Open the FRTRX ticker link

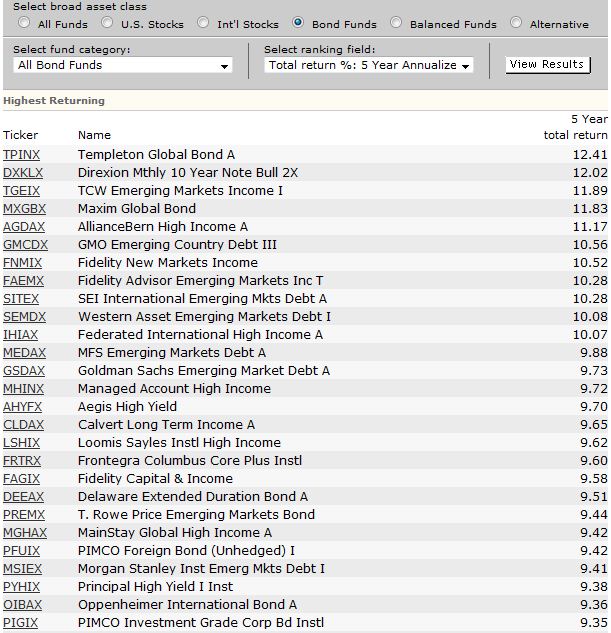pos(22,461)
